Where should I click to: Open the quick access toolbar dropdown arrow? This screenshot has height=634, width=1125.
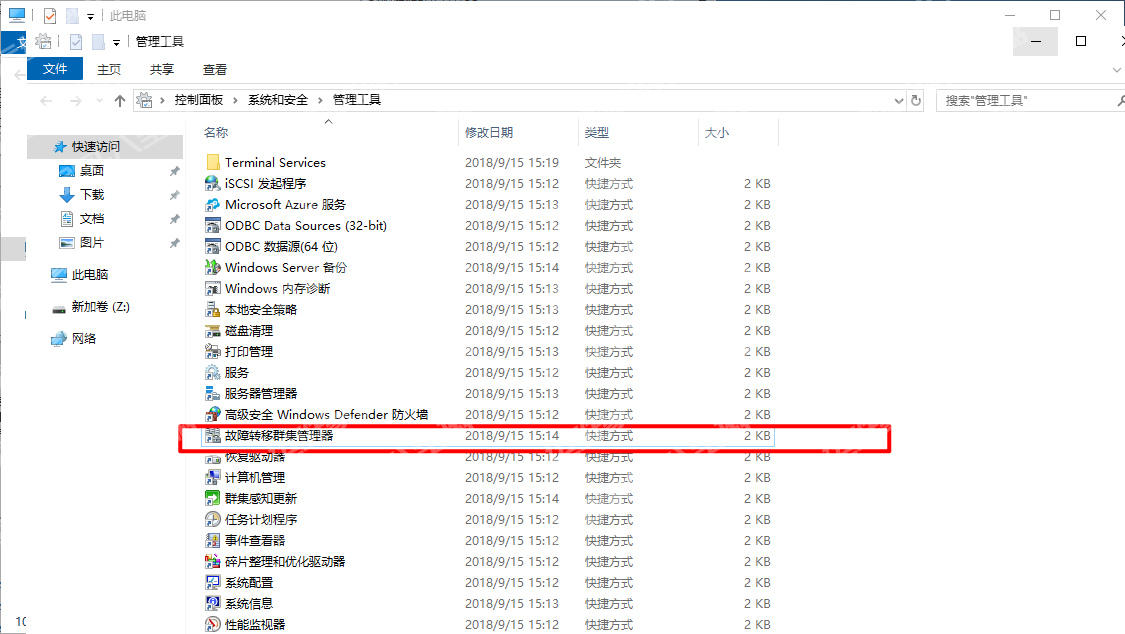(117, 42)
